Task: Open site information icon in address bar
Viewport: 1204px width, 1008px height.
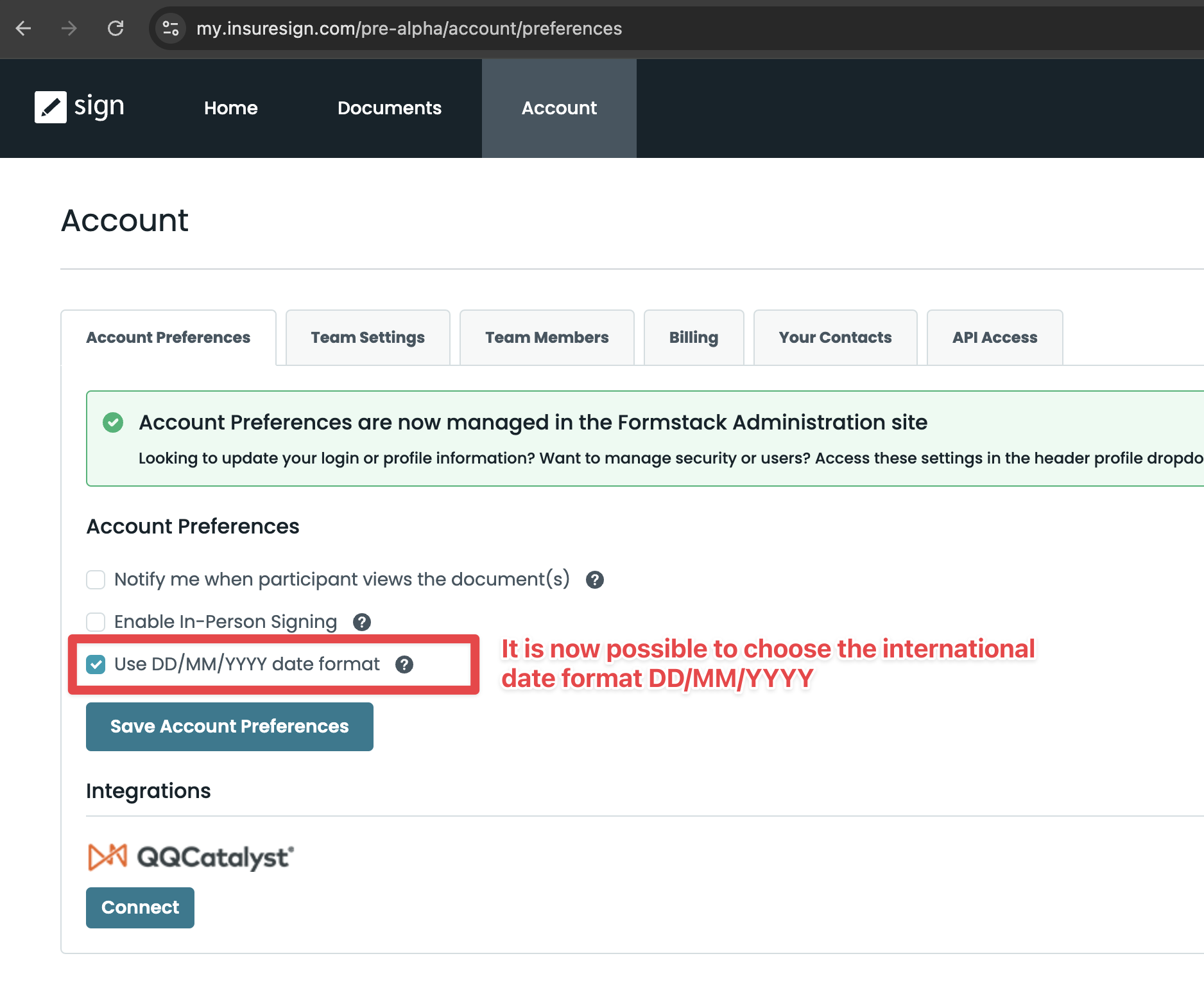Action: pos(171,28)
